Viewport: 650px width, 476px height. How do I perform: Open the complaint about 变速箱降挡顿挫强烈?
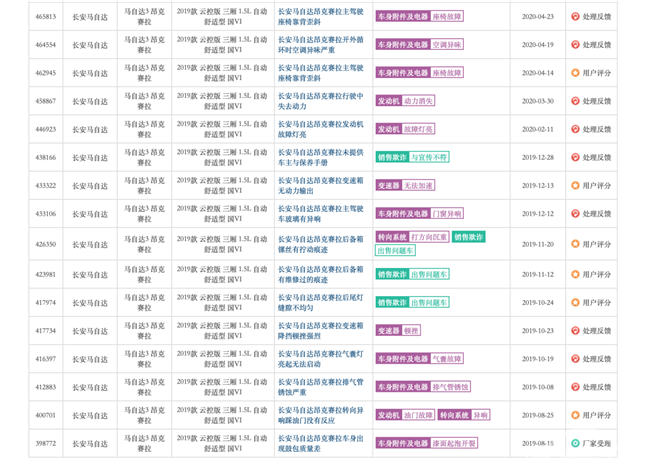(320, 331)
